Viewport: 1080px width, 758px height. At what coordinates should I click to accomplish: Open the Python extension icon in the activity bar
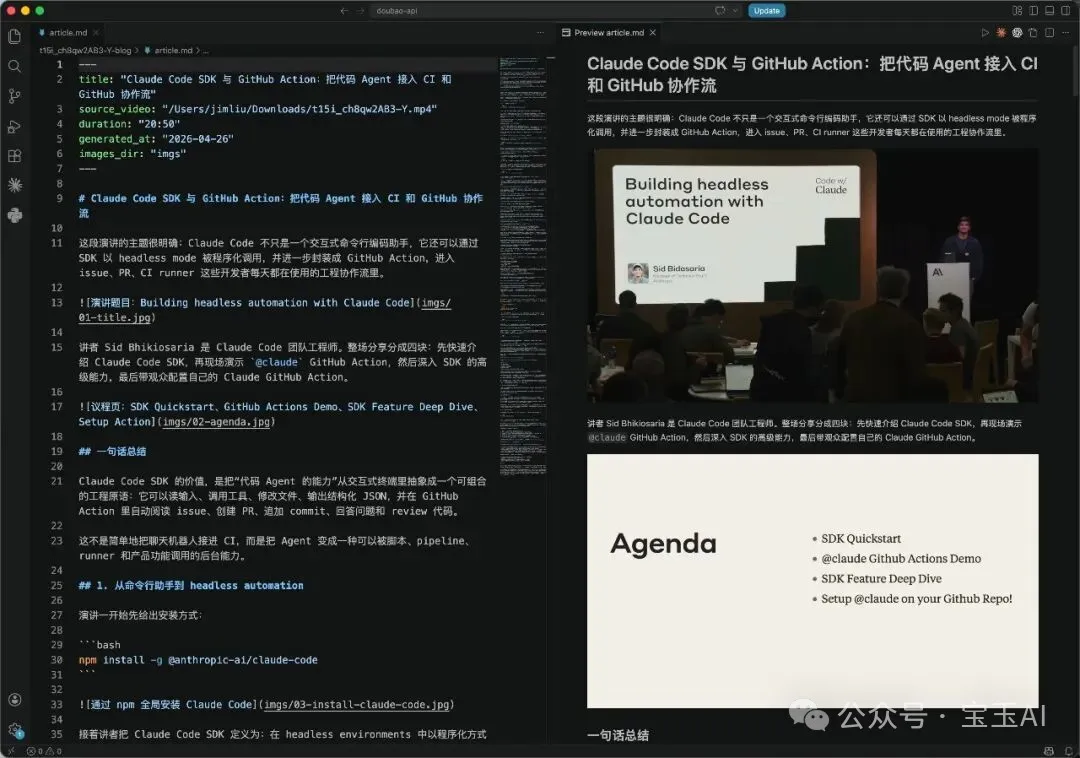[x=14, y=215]
